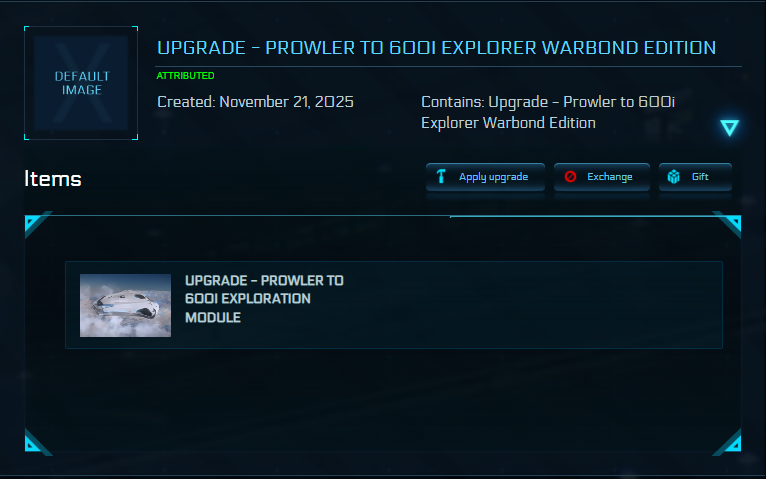Open the 600i ship thumbnail image
This screenshot has width=766, height=479.
[x=125, y=304]
